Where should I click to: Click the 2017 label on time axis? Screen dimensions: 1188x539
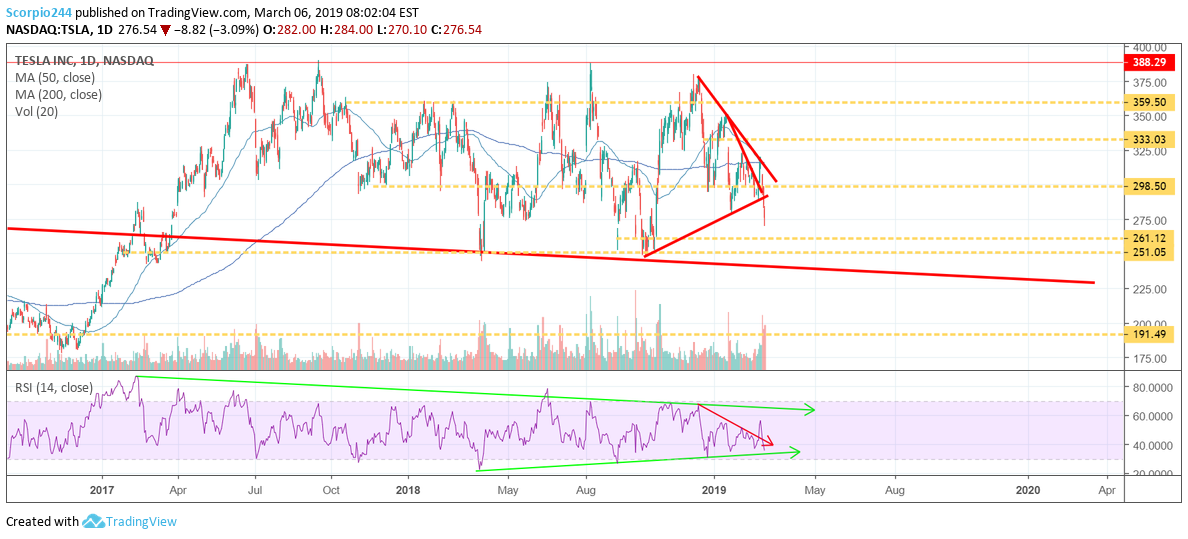point(101,490)
